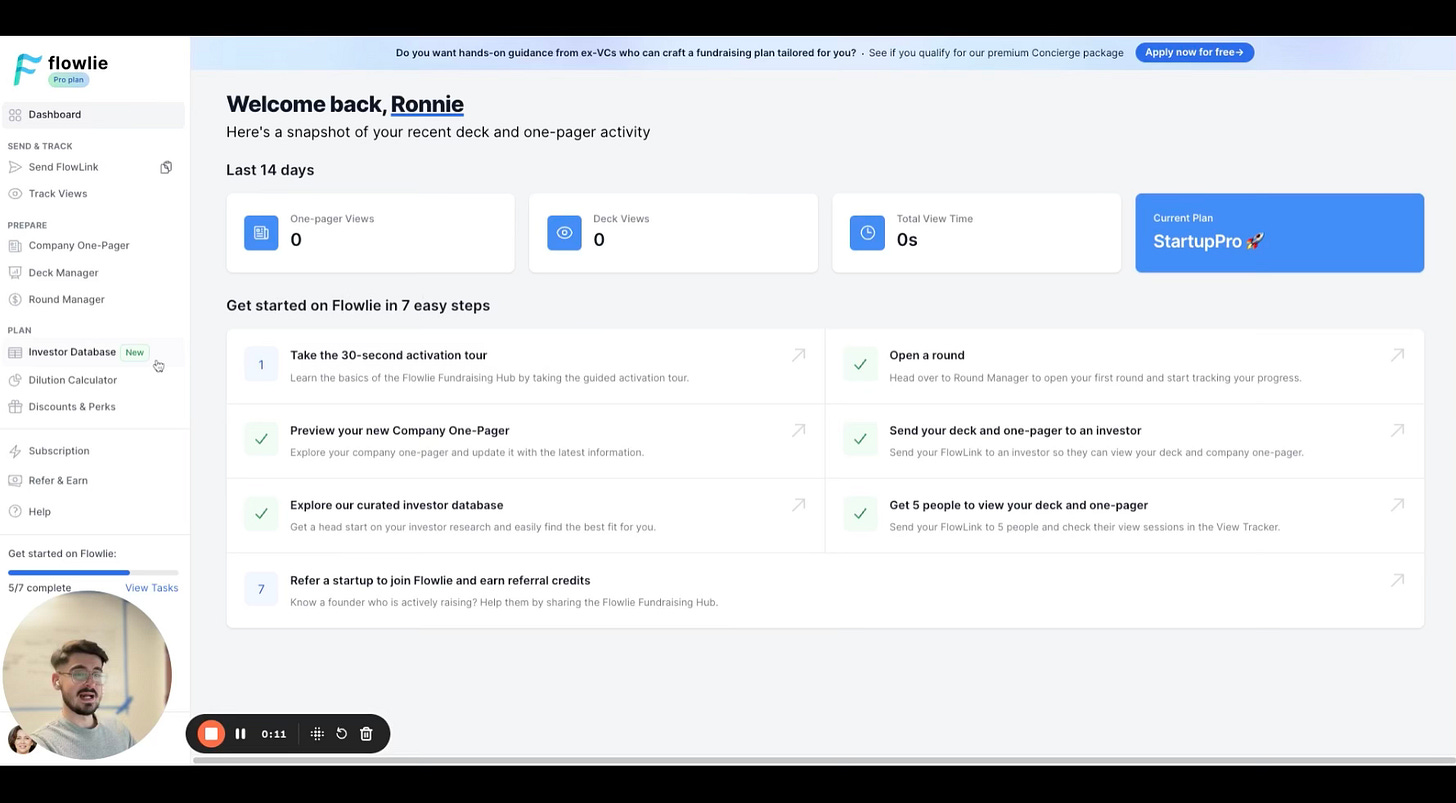
Task: Click the Round Manager coin icon
Action: coord(15,300)
